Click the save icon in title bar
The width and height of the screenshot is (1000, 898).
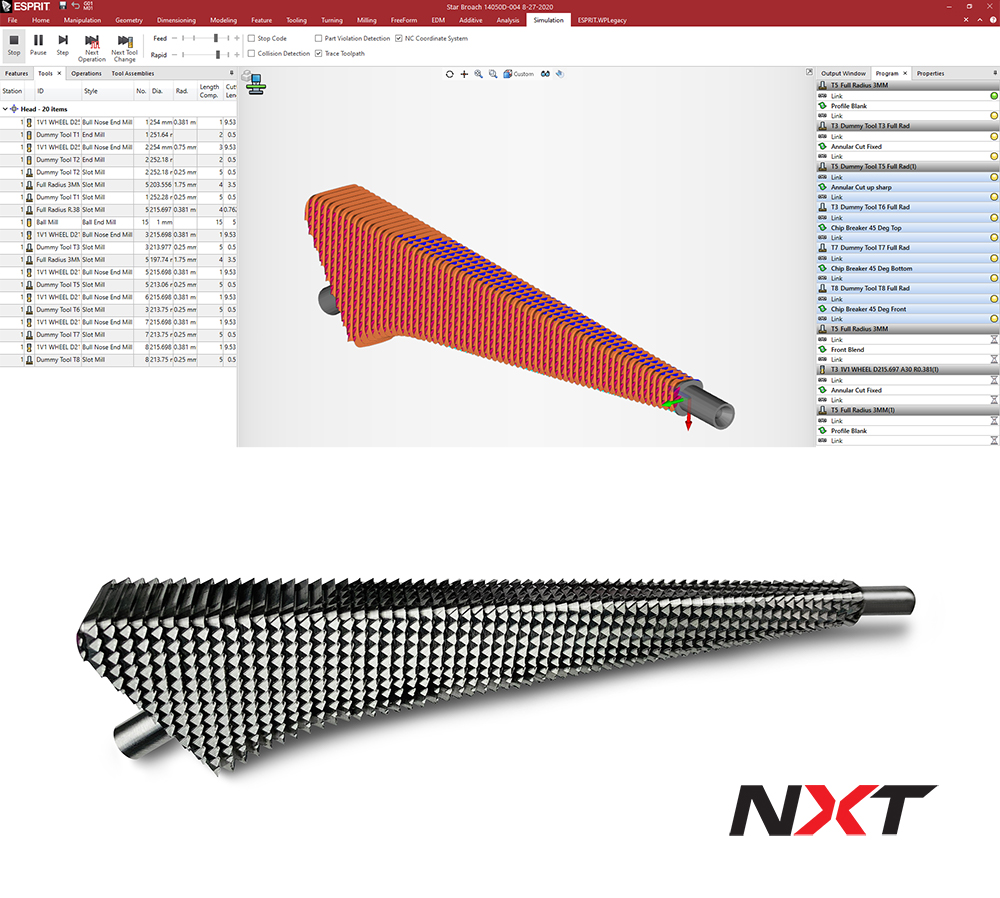pyautogui.click(x=62, y=6)
